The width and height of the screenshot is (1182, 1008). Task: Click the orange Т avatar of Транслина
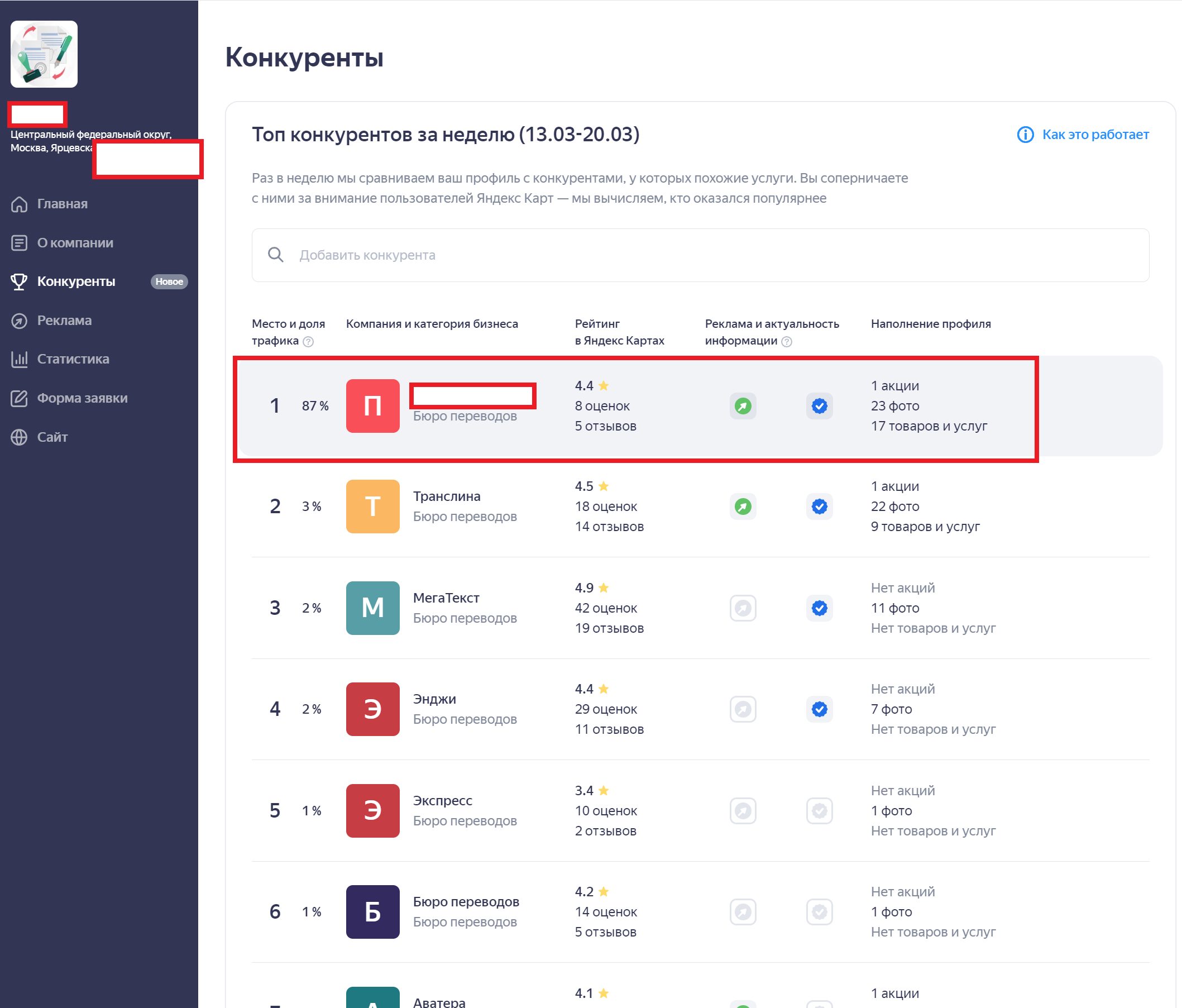[x=372, y=507]
